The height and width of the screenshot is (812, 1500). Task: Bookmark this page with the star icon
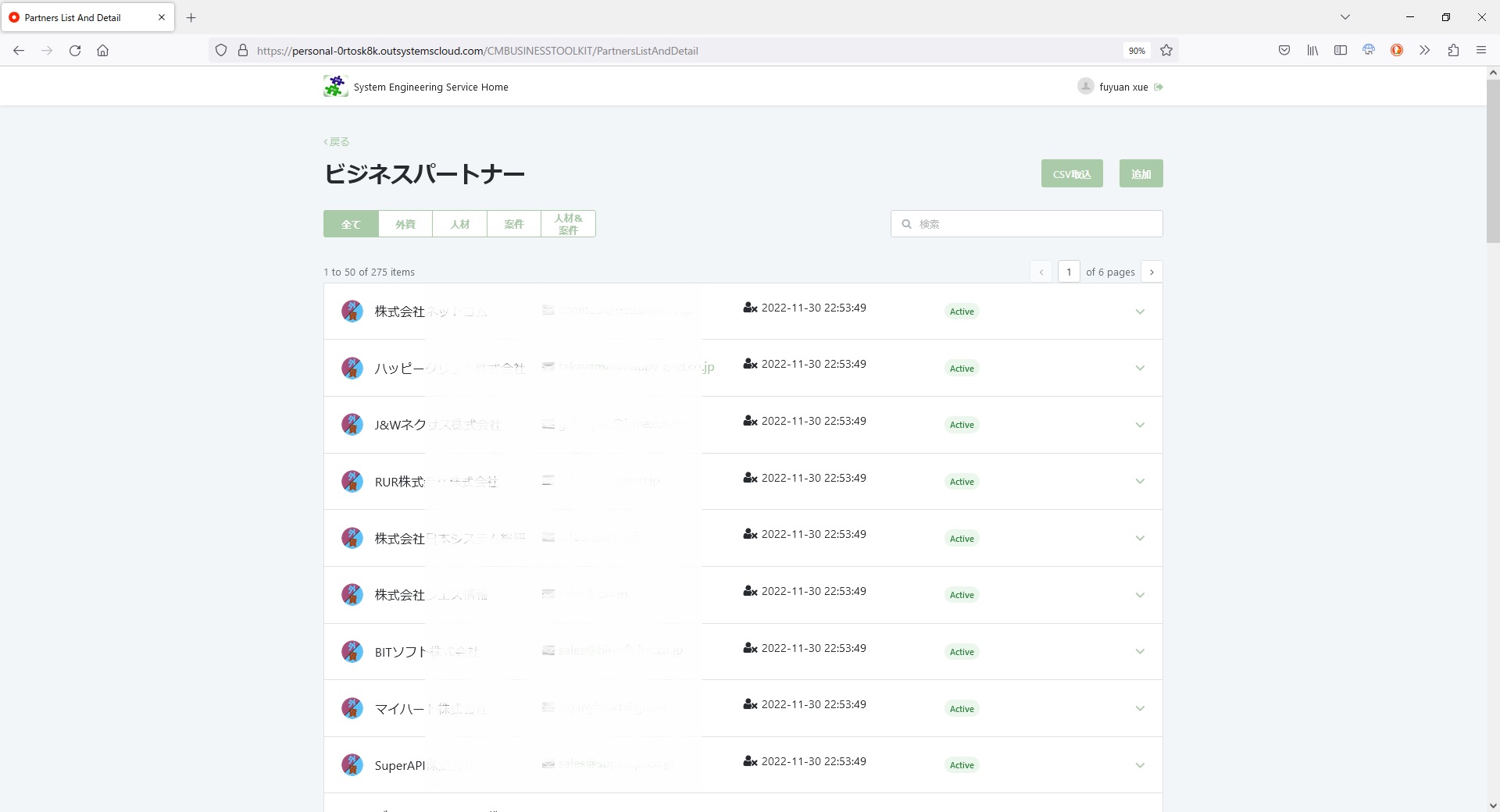point(1166,50)
